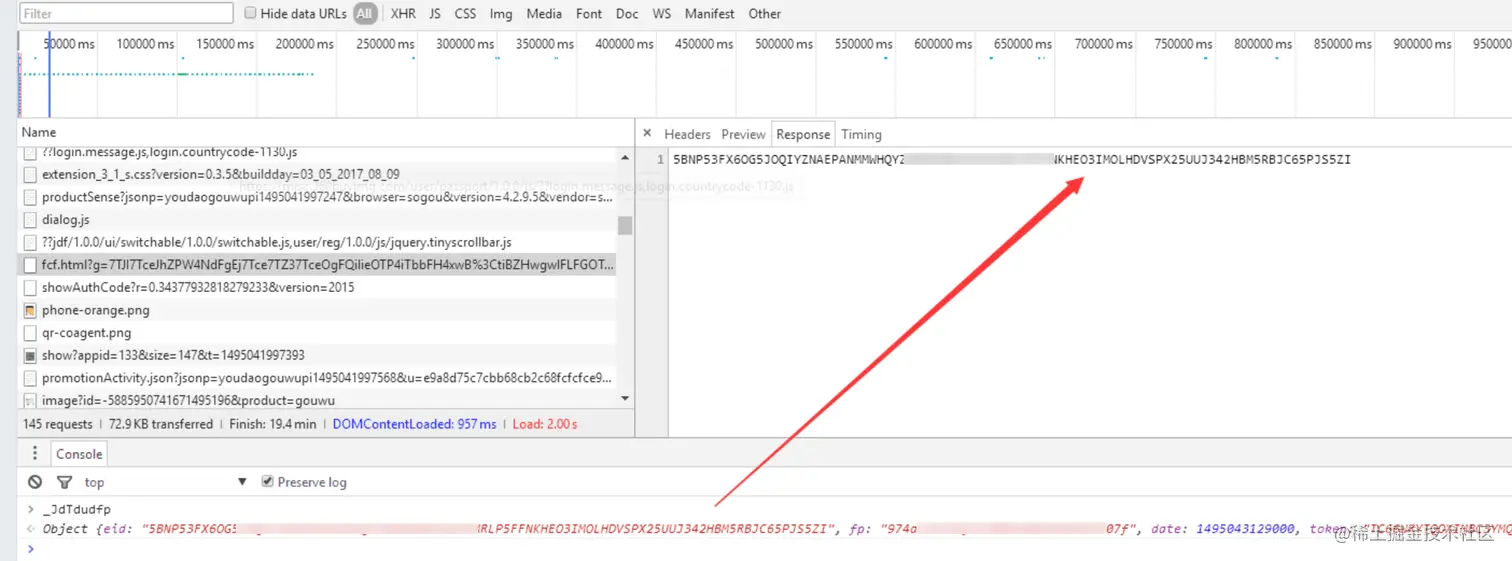Expand the logged Object in console
The width and height of the screenshot is (1512, 561).
pos(29,529)
